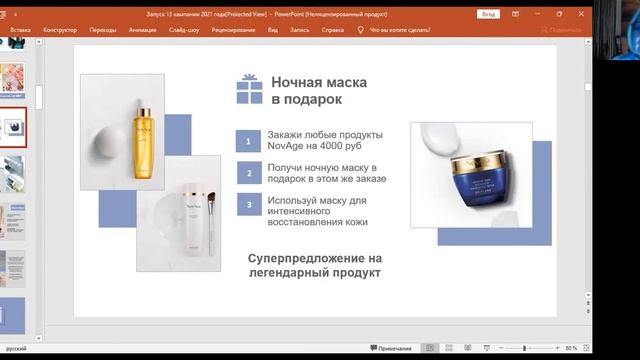Open the Конструктор ribbon tab

pos(60,30)
